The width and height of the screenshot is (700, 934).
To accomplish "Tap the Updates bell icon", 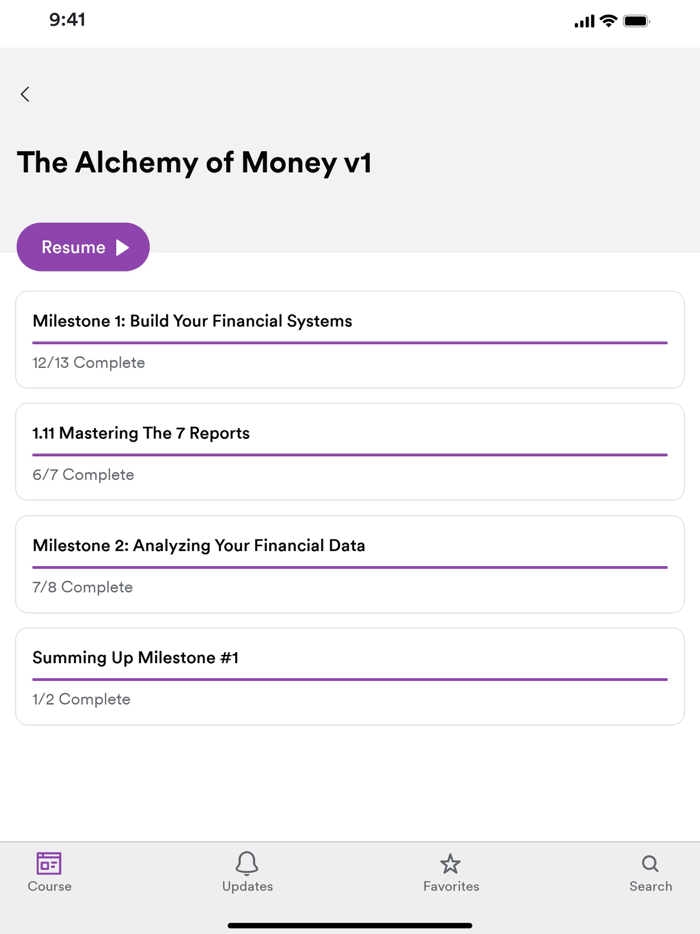I will coord(247,864).
